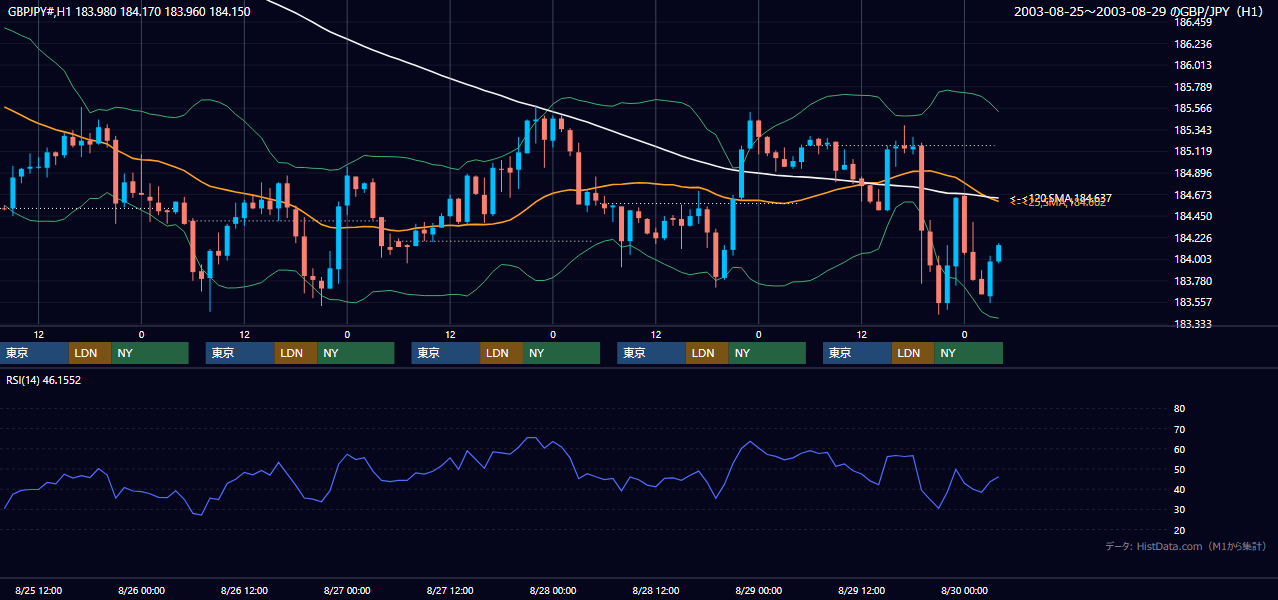Select the 186.013 price axis label
This screenshot has width=1278, height=600.
(1193, 65)
